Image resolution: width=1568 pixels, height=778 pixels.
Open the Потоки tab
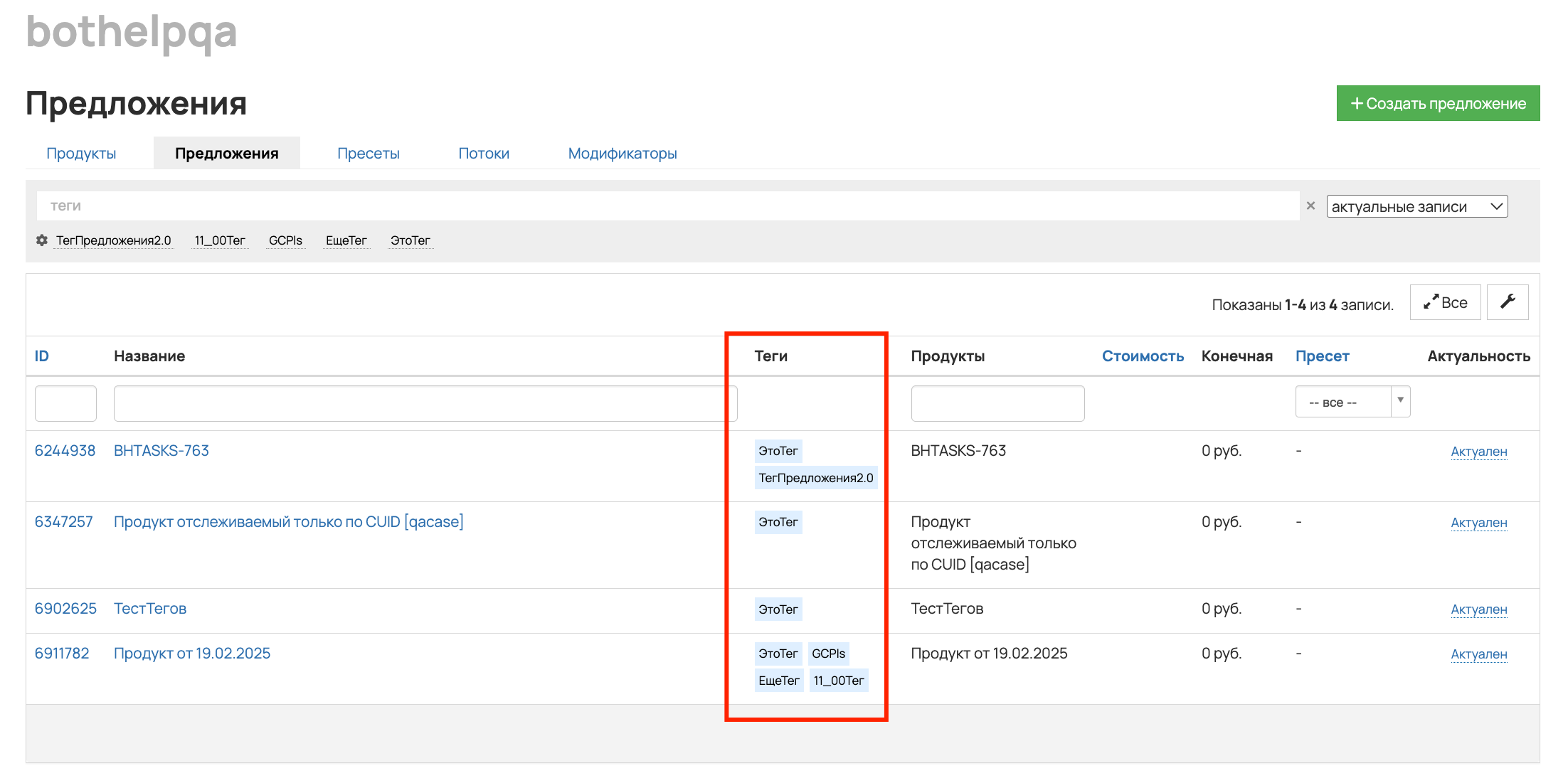pyautogui.click(x=484, y=153)
